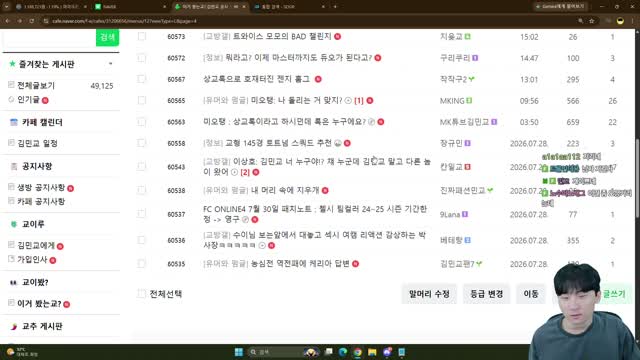Open the Windows Start menu icon

click(239, 352)
